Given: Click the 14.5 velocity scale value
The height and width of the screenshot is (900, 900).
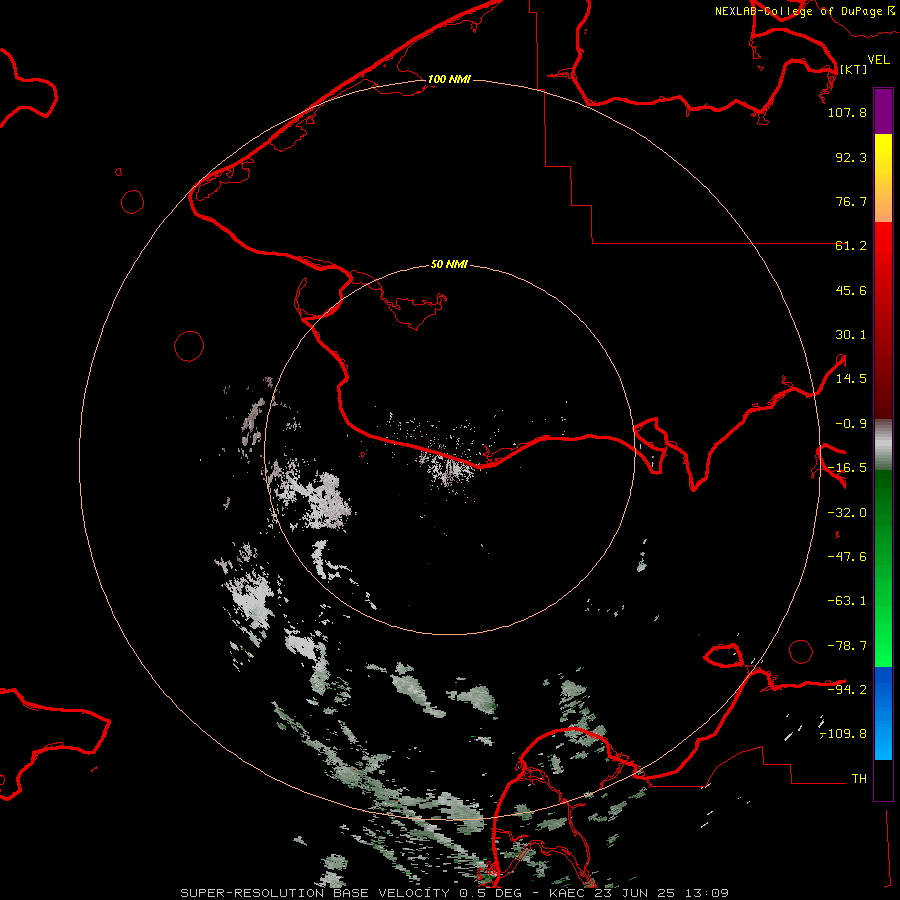Looking at the screenshot, I should 851,379.
